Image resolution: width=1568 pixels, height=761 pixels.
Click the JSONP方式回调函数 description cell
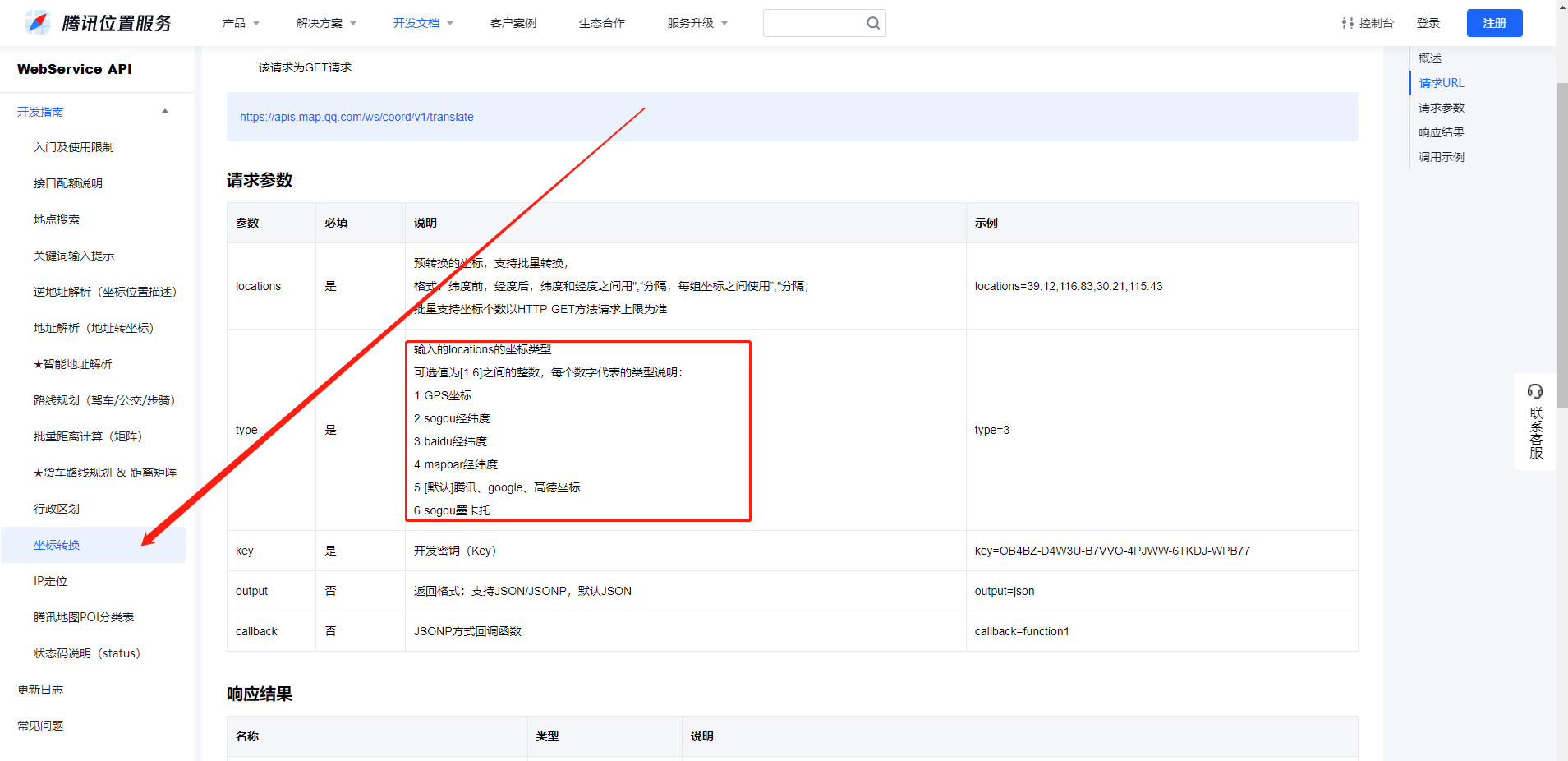pos(685,631)
